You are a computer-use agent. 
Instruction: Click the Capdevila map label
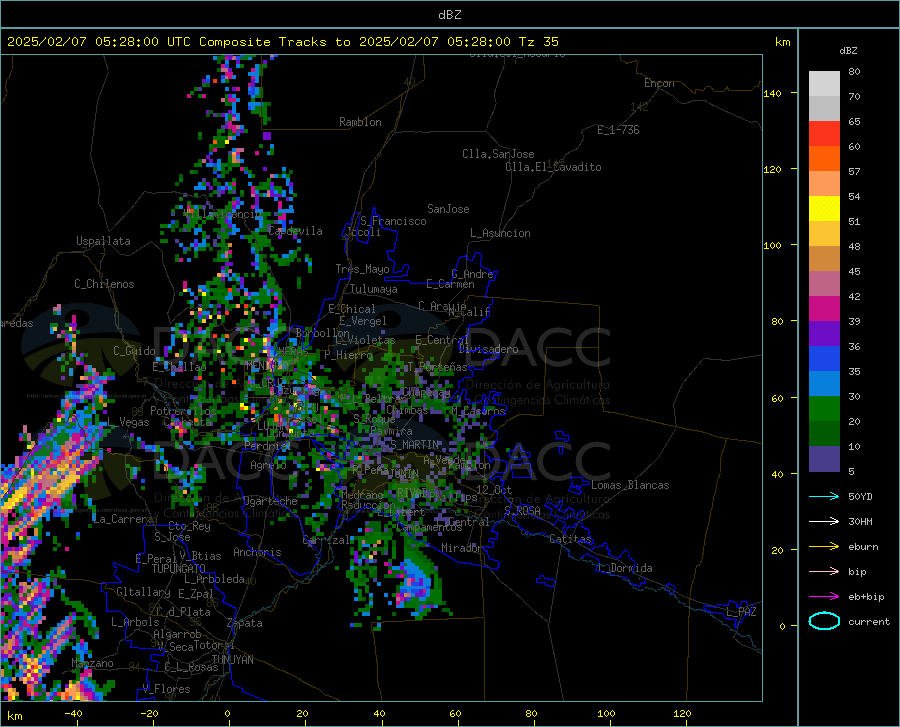pos(295,231)
